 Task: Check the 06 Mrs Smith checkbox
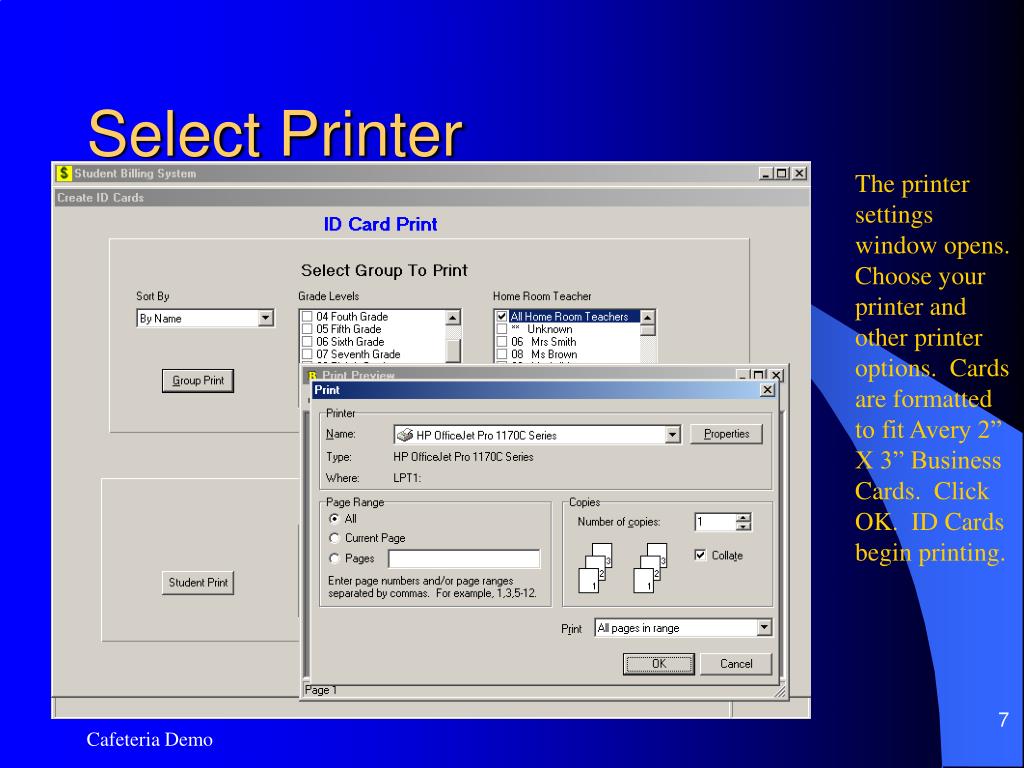click(x=502, y=342)
